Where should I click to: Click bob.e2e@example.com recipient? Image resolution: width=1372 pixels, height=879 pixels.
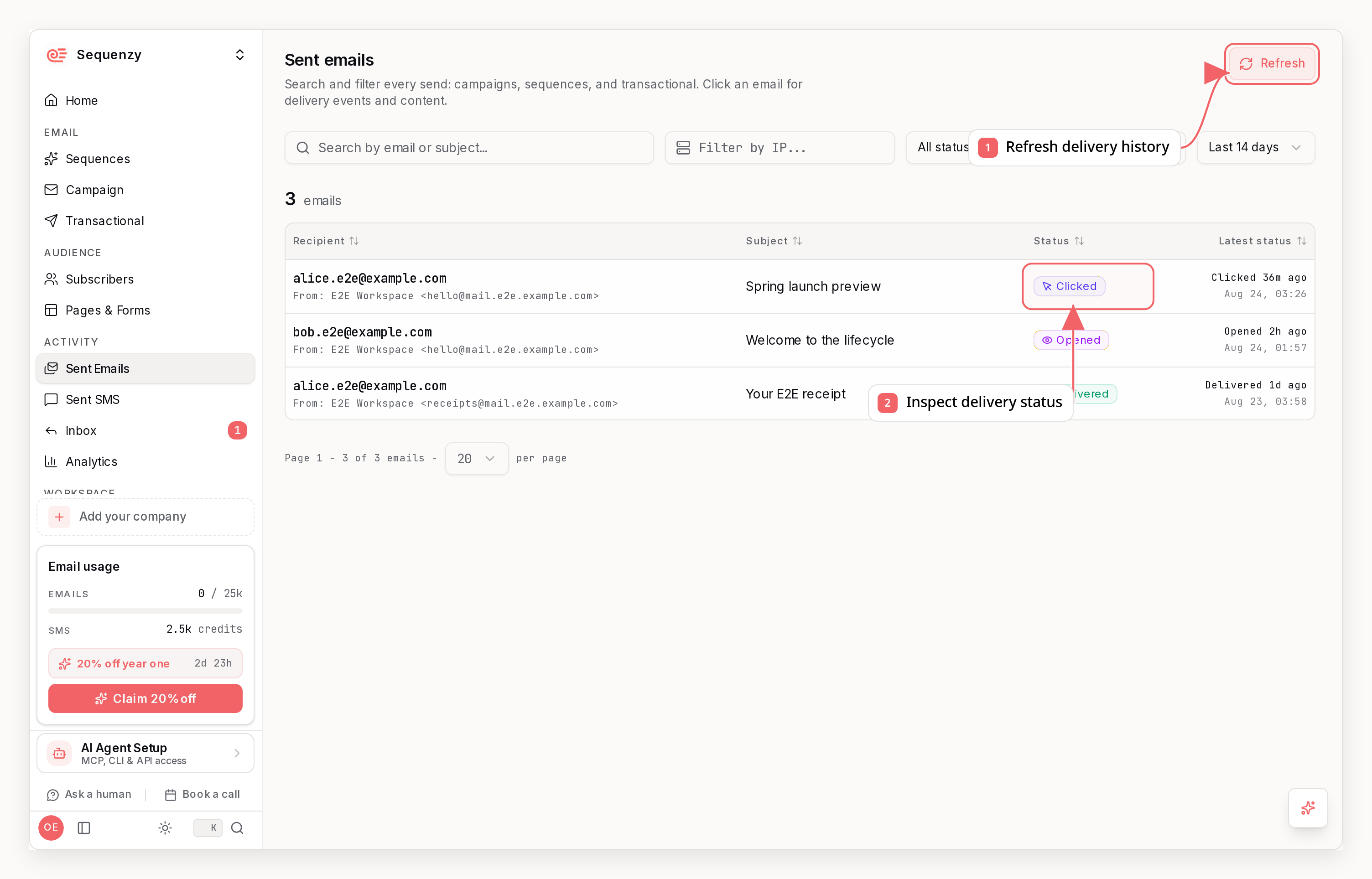[362, 332]
